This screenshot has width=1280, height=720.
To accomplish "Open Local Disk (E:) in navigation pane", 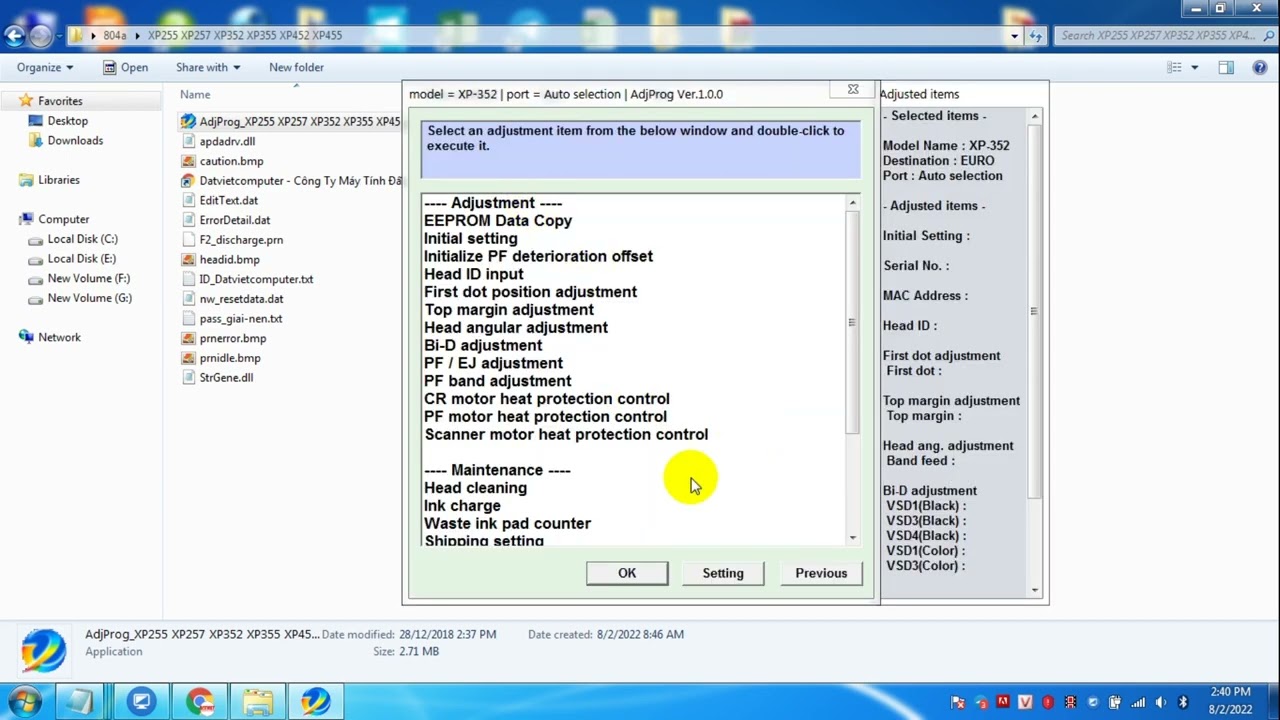I will [81, 259].
